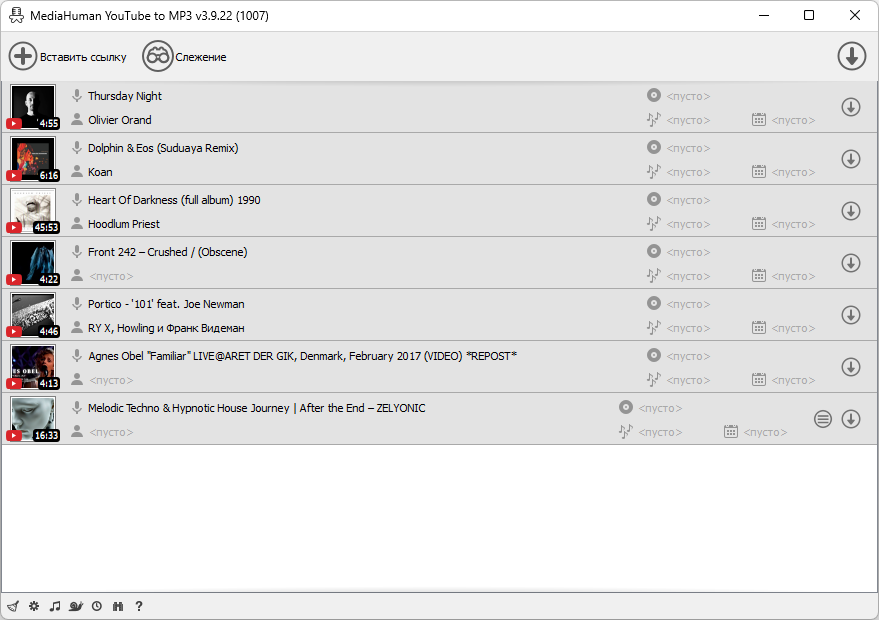Image resolution: width=879 pixels, height=620 pixels.
Task: Click album disc icon in Portico row
Action: point(654,303)
